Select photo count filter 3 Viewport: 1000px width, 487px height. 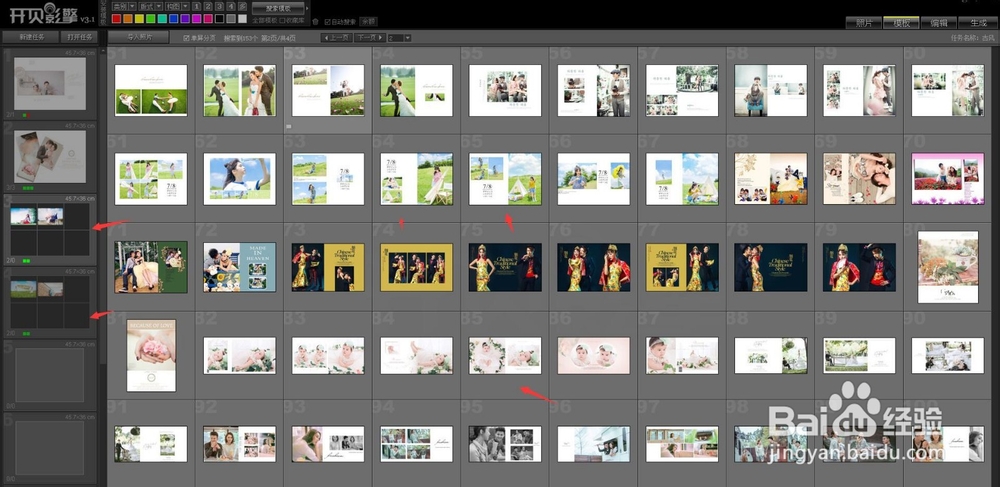pyautogui.click(x=219, y=6)
